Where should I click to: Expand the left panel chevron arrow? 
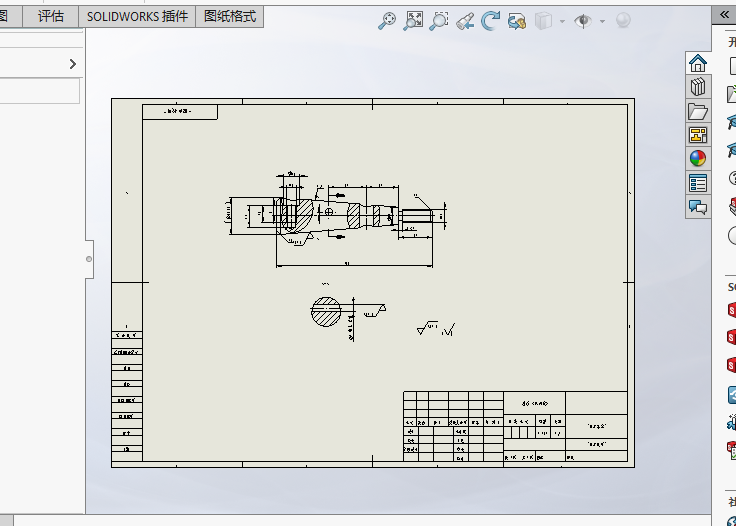[x=72, y=64]
